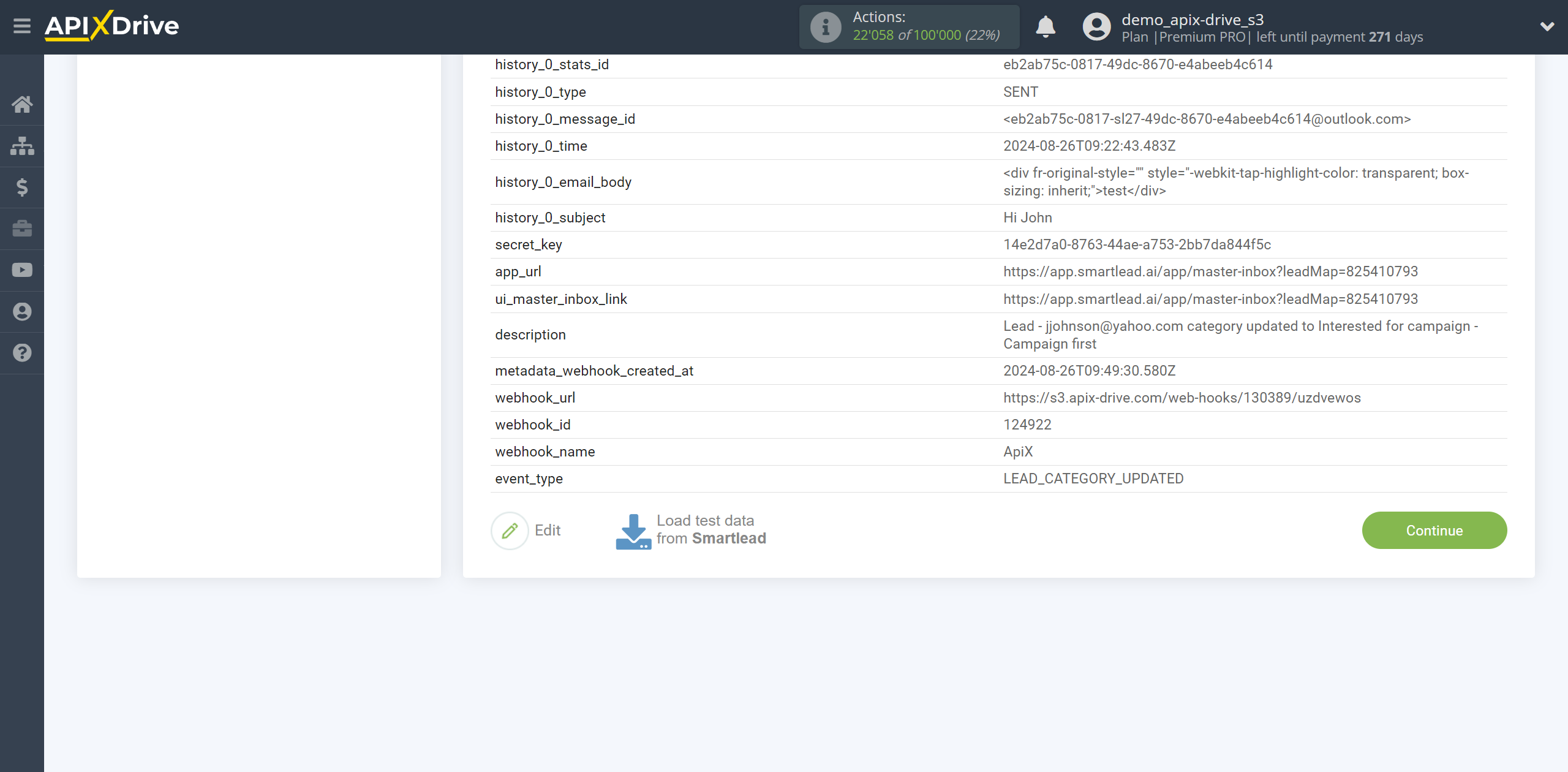Select history_0_email_body div value
The height and width of the screenshot is (772, 1568).
1236,183
